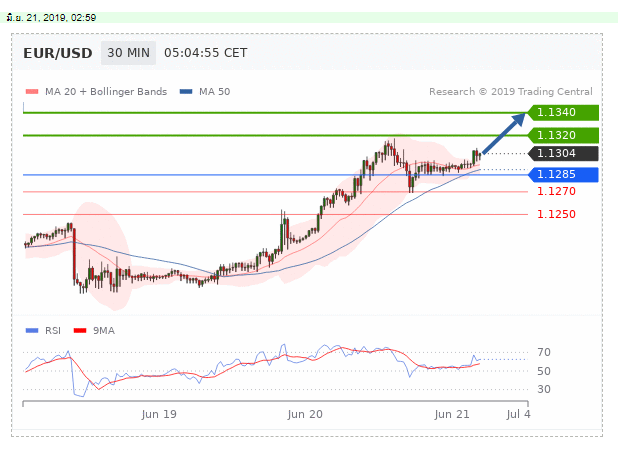Viewport: 618px width, 452px height.
Task: Click the 1.1285 pivot price tag
Action: pyautogui.click(x=563, y=174)
